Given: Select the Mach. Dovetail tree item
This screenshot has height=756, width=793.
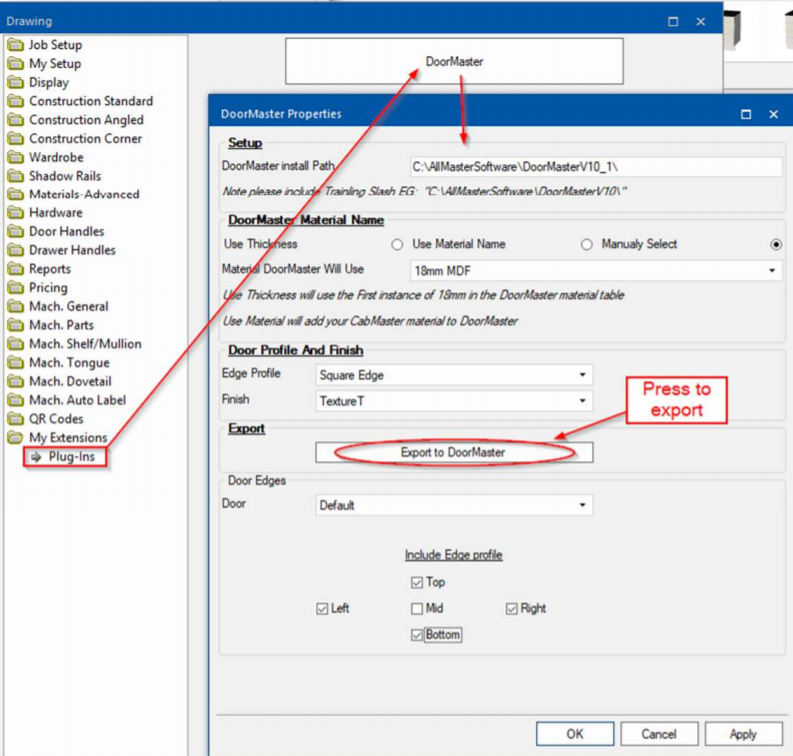Looking at the screenshot, I should point(70,381).
